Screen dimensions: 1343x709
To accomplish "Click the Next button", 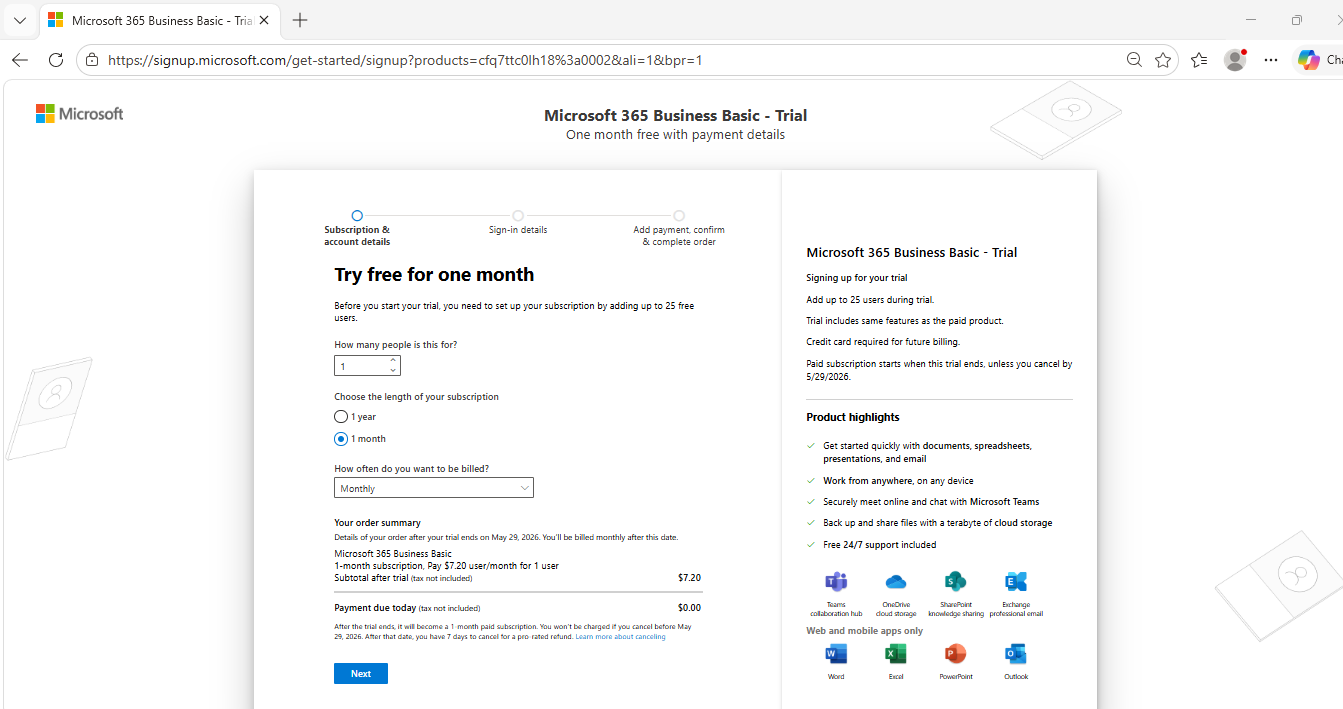I will [361, 674].
